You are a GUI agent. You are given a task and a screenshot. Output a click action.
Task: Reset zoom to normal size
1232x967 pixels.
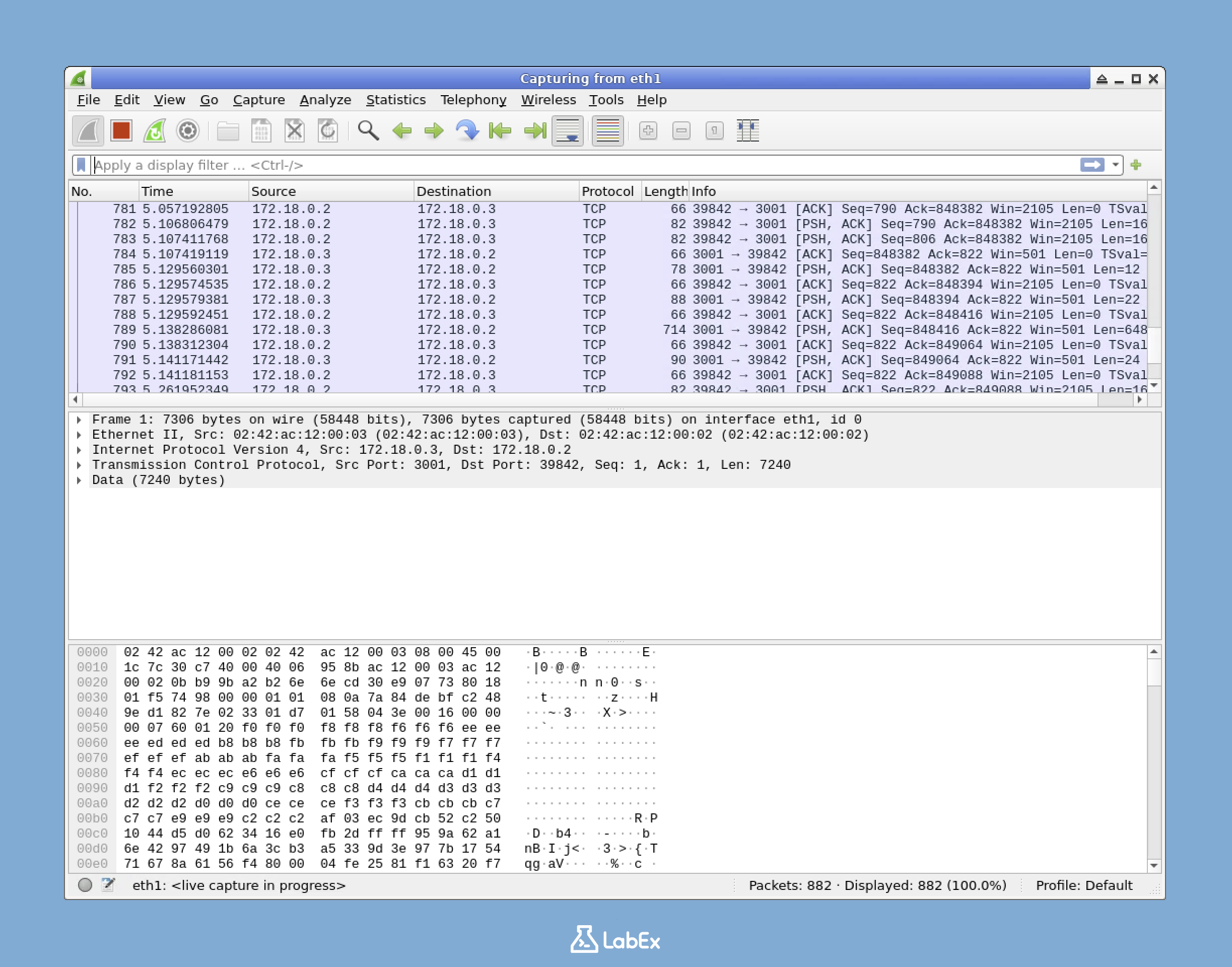[714, 130]
